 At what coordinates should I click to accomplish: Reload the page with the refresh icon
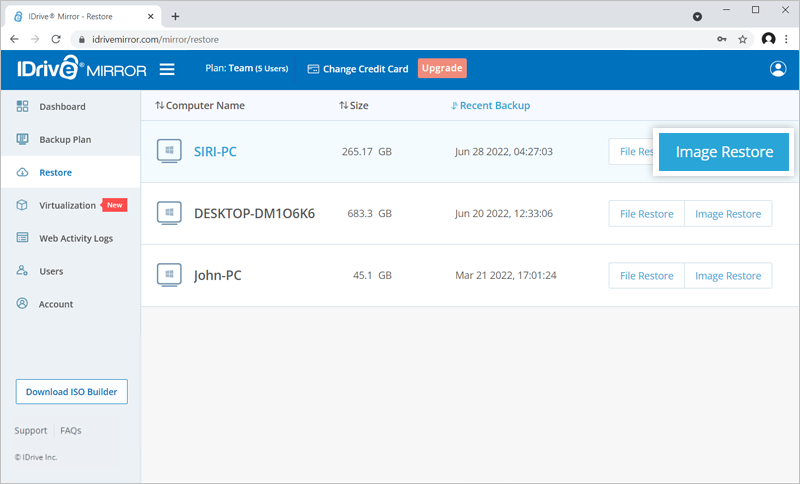point(56,39)
